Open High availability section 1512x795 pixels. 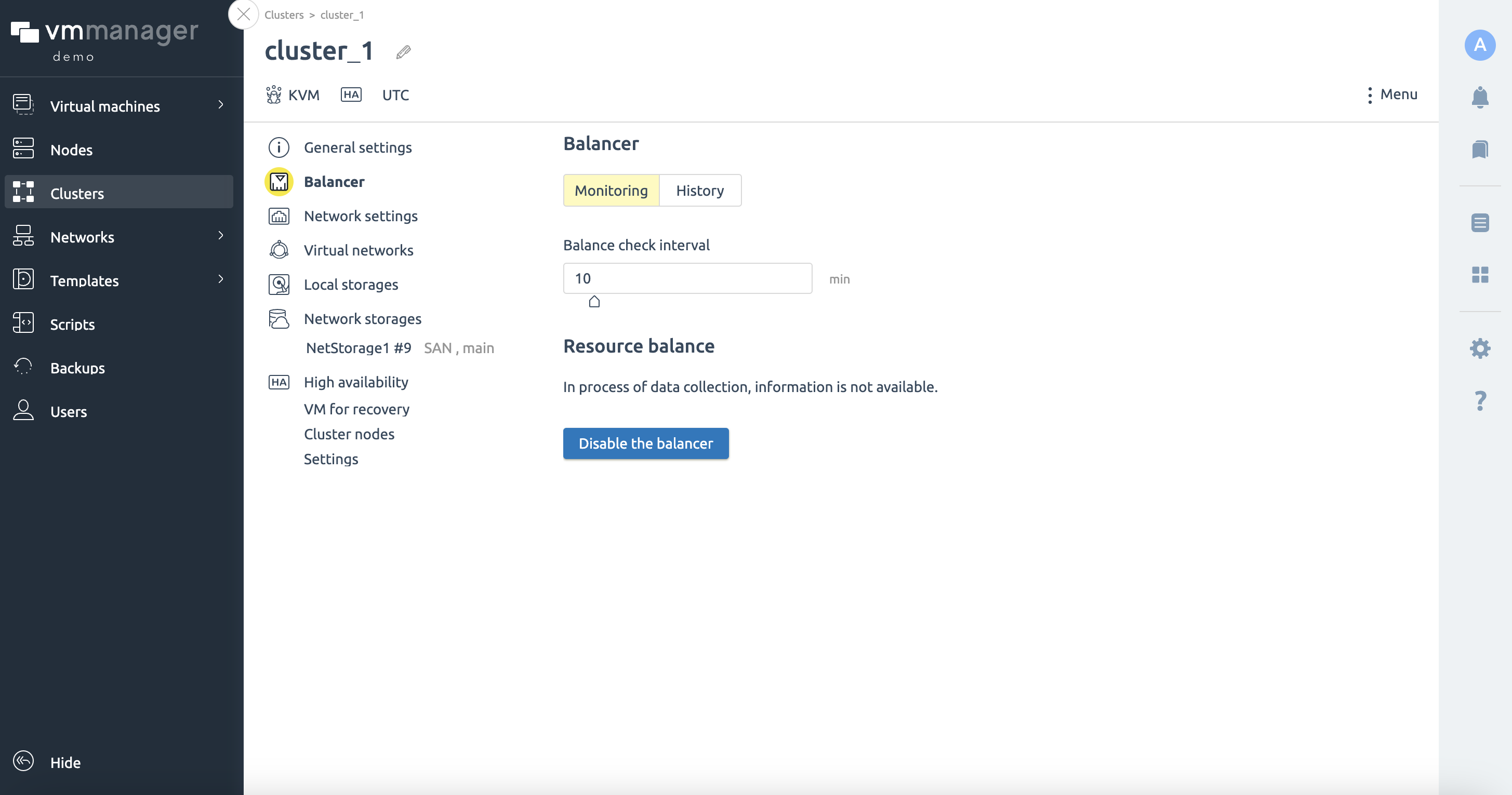(x=356, y=382)
